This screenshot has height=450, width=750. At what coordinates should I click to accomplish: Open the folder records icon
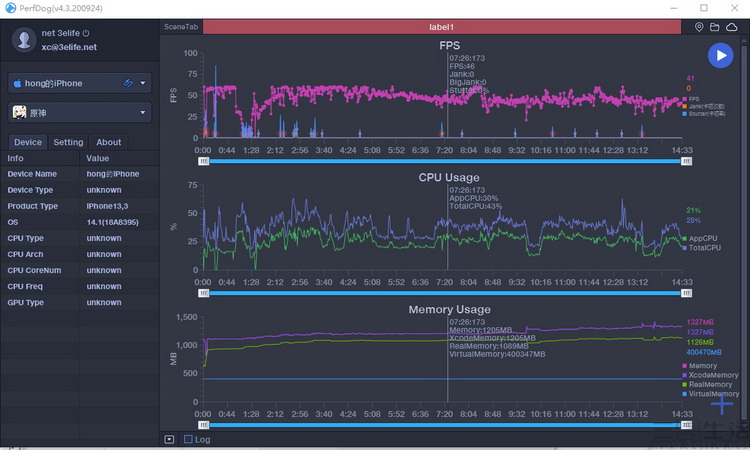715,27
